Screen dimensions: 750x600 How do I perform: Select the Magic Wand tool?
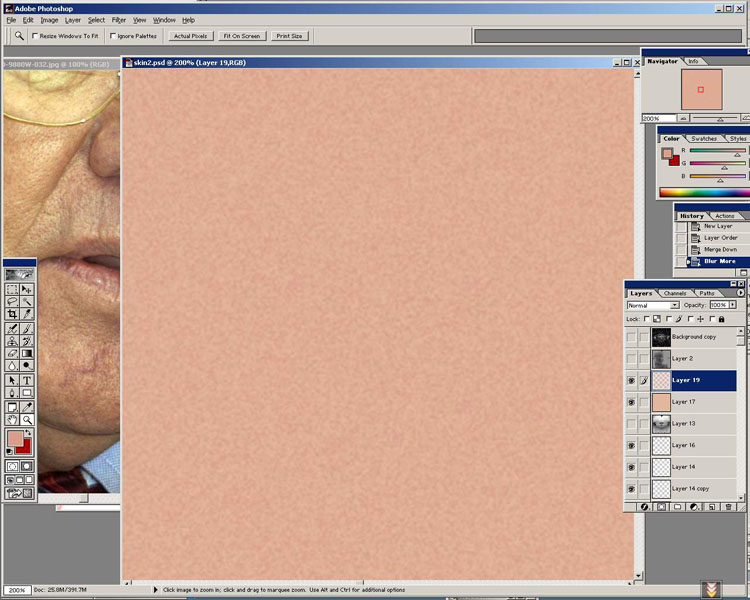tap(27, 300)
